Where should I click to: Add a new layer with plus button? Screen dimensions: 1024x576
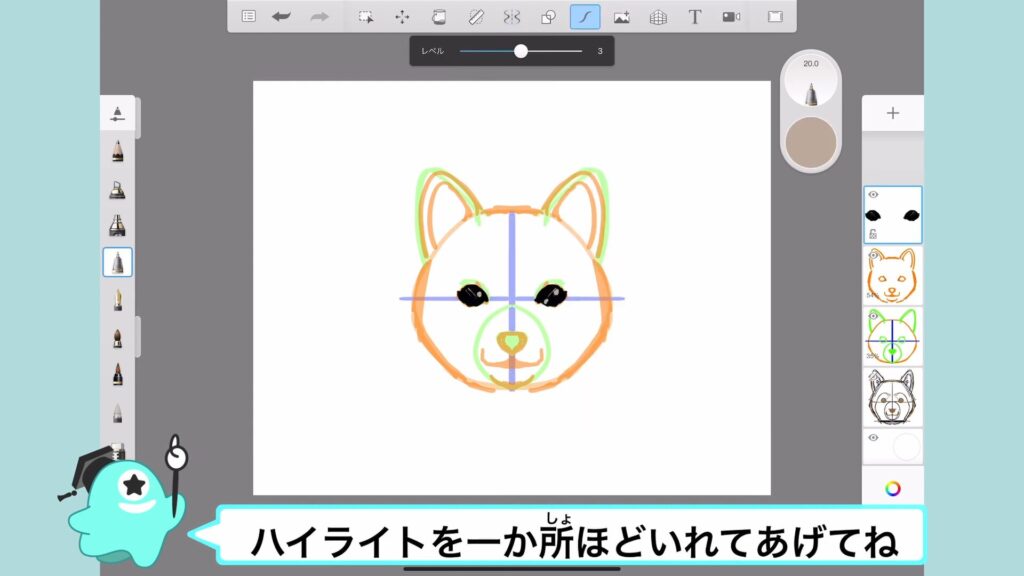[893, 113]
